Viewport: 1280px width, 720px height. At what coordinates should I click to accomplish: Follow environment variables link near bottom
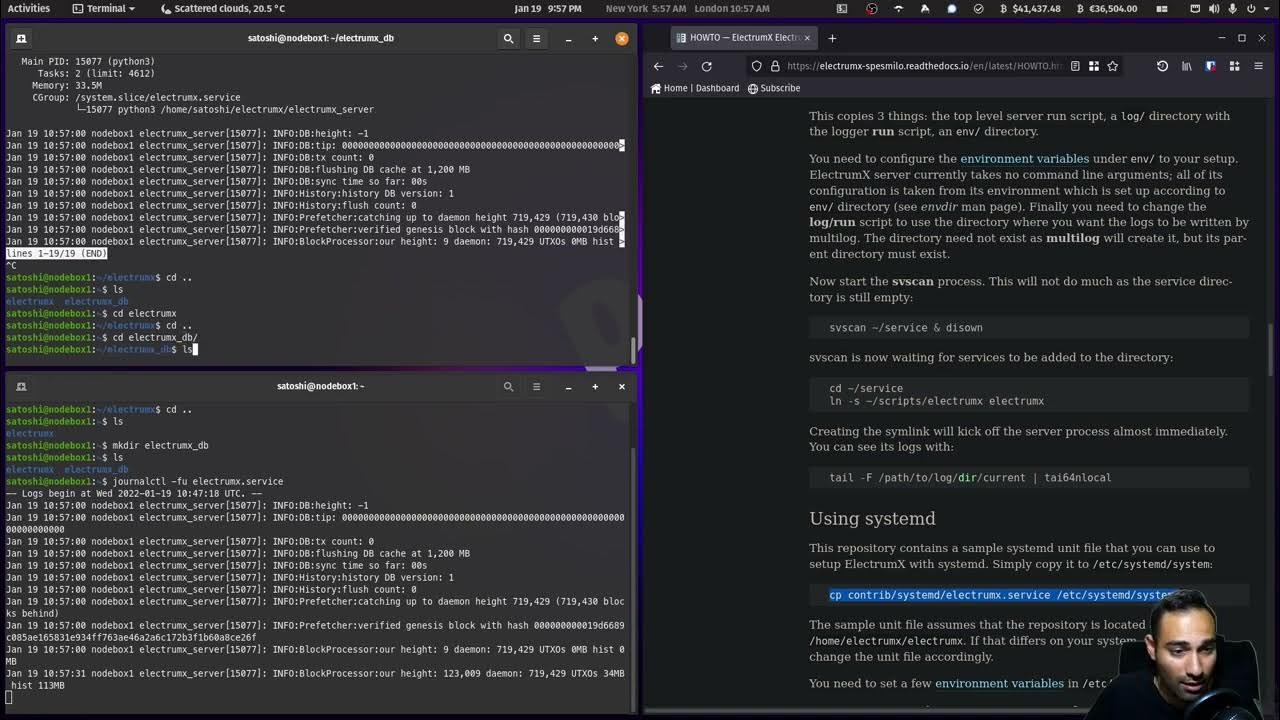(999, 683)
